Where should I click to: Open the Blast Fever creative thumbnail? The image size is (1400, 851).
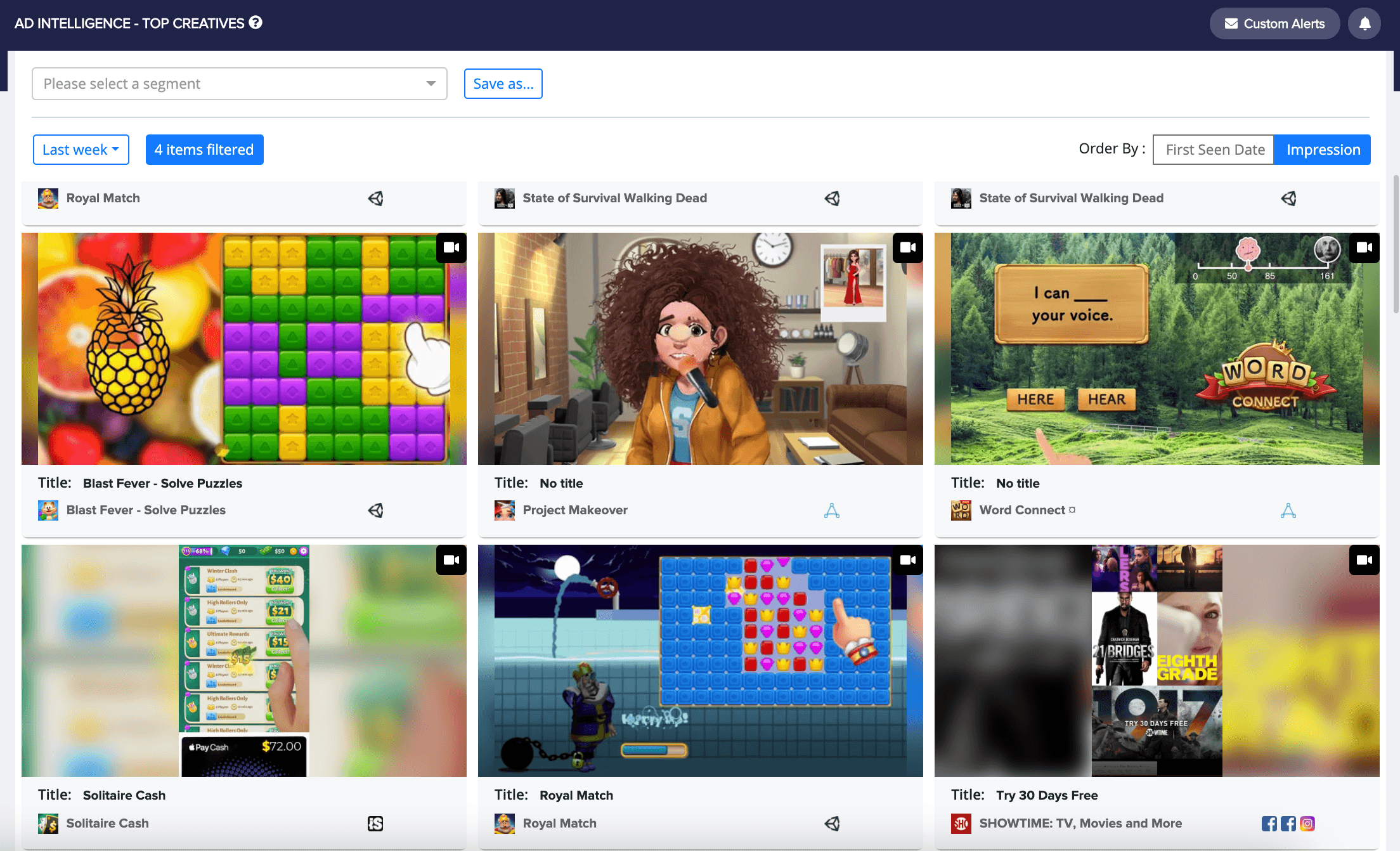point(244,349)
